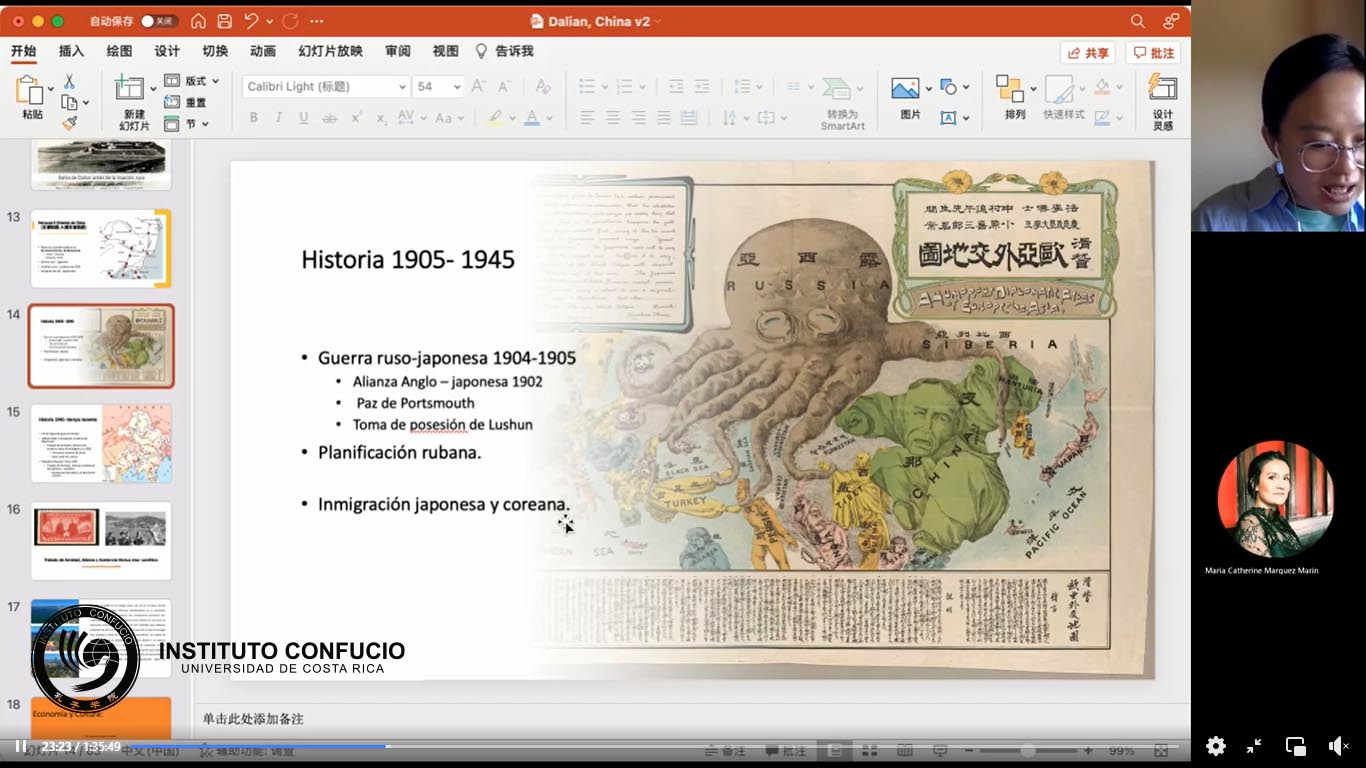1366x768 pixels.
Task: Switch to the 插入 tab
Action: (71, 51)
